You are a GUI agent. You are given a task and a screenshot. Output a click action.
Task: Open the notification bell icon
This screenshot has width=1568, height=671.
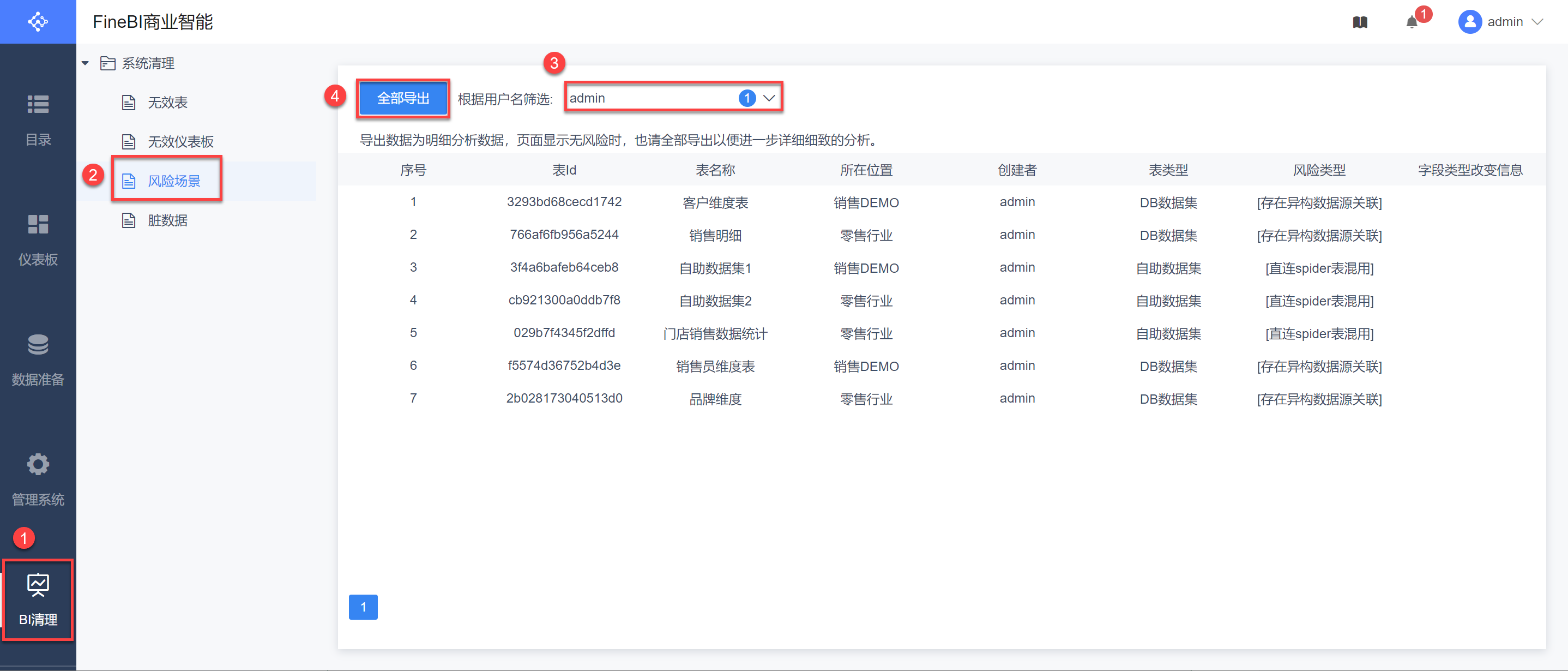[1412, 22]
